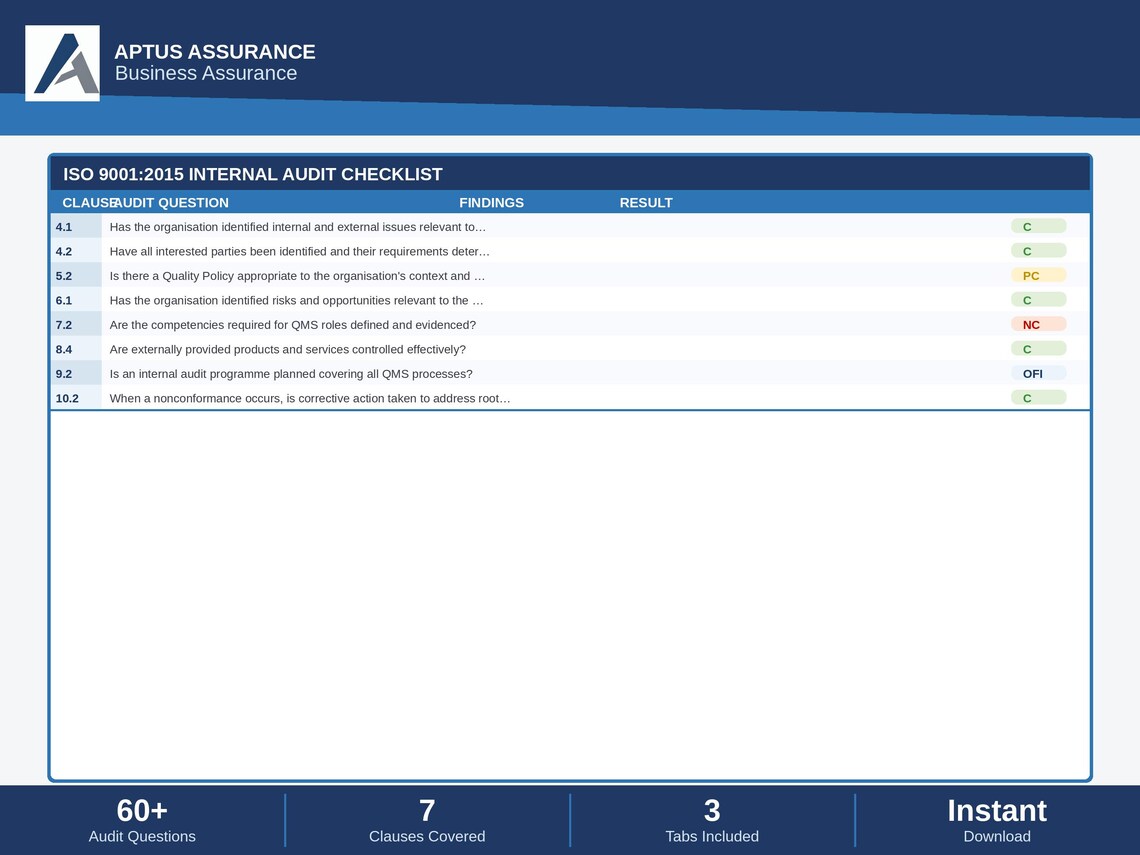Image resolution: width=1140 pixels, height=855 pixels.
Task: Click the C result badge for clause 4.2
Action: pyautogui.click(x=1038, y=251)
